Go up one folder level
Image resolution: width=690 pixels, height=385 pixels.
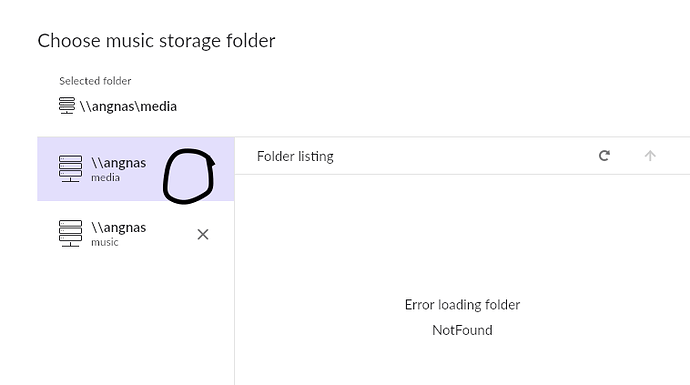[650, 156]
